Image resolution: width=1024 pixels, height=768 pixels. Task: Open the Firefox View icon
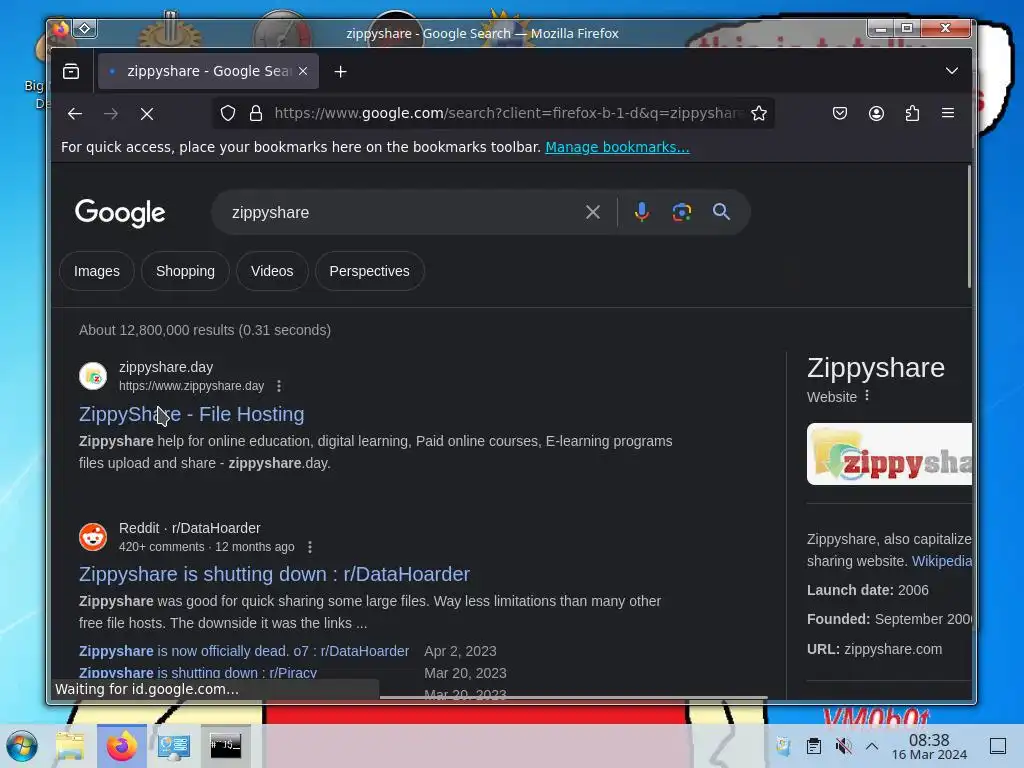pyautogui.click(x=71, y=71)
